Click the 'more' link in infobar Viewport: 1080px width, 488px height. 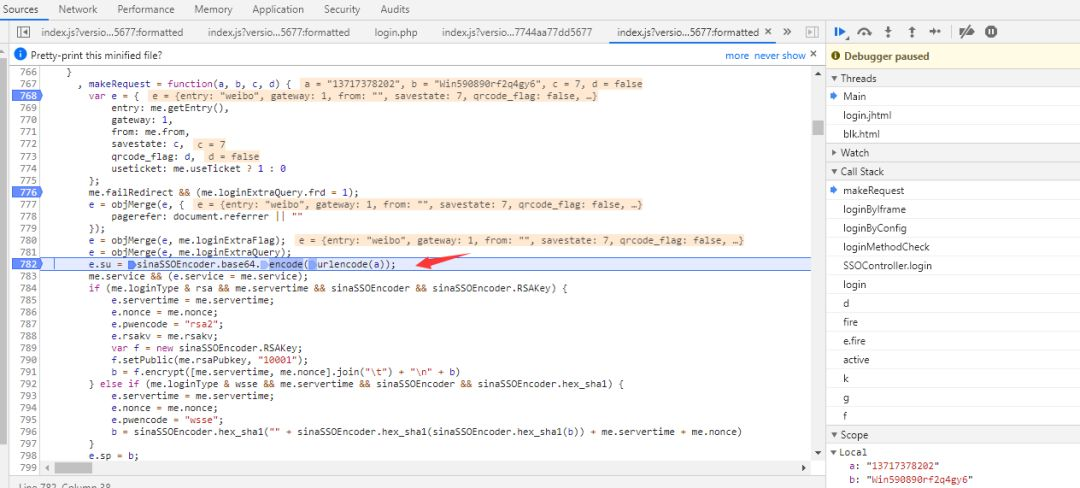pyautogui.click(x=736, y=55)
